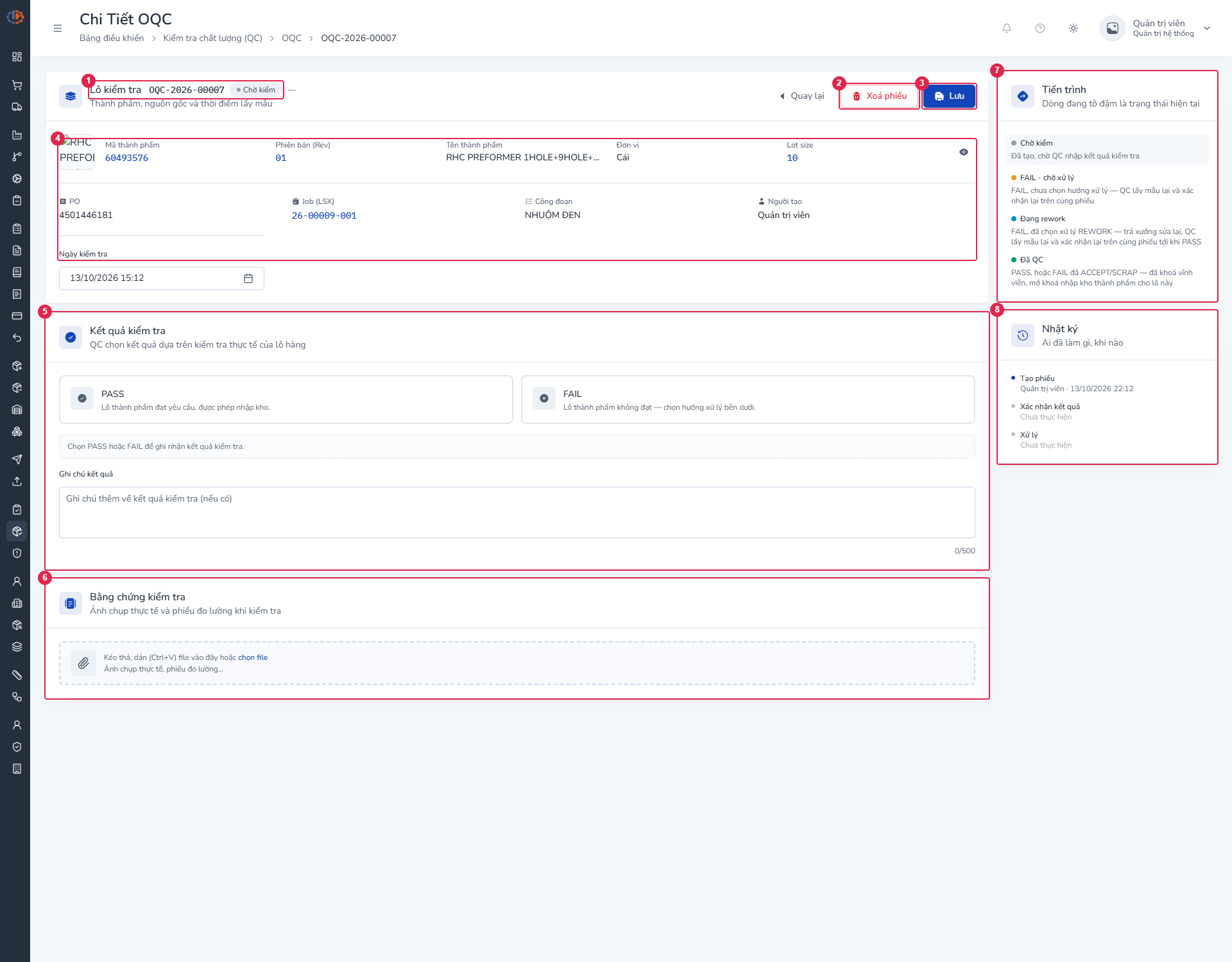Open the undo/return arrow sidebar icon

[17, 338]
